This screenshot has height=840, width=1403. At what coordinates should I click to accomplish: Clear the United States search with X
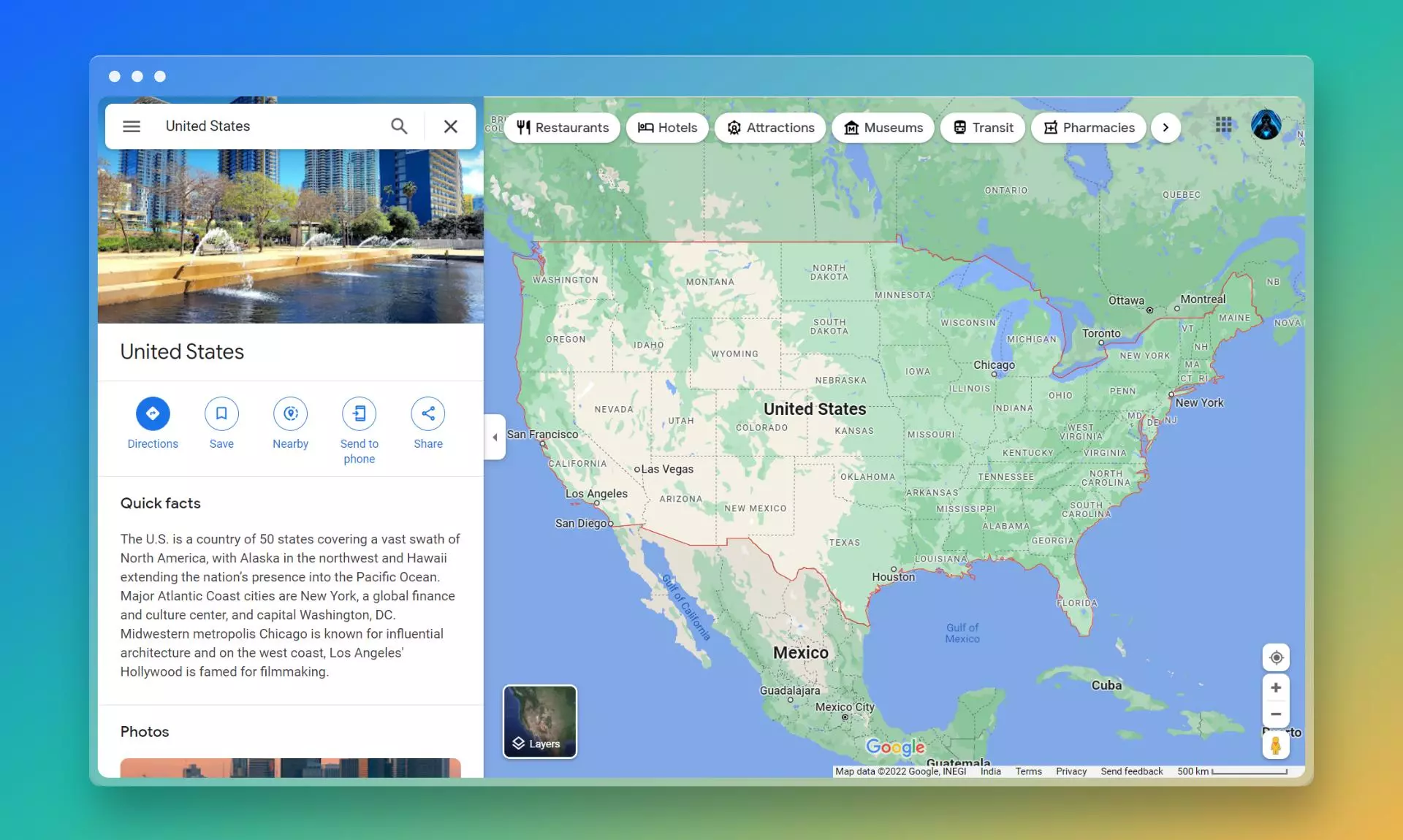click(451, 126)
